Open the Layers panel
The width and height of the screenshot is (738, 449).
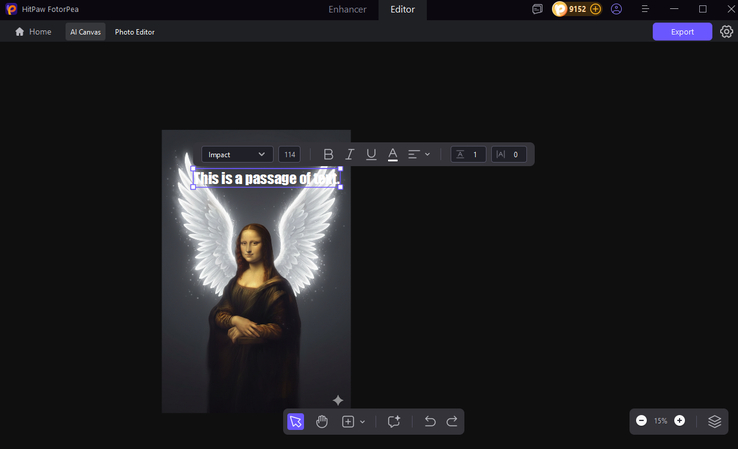(x=714, y=421)
